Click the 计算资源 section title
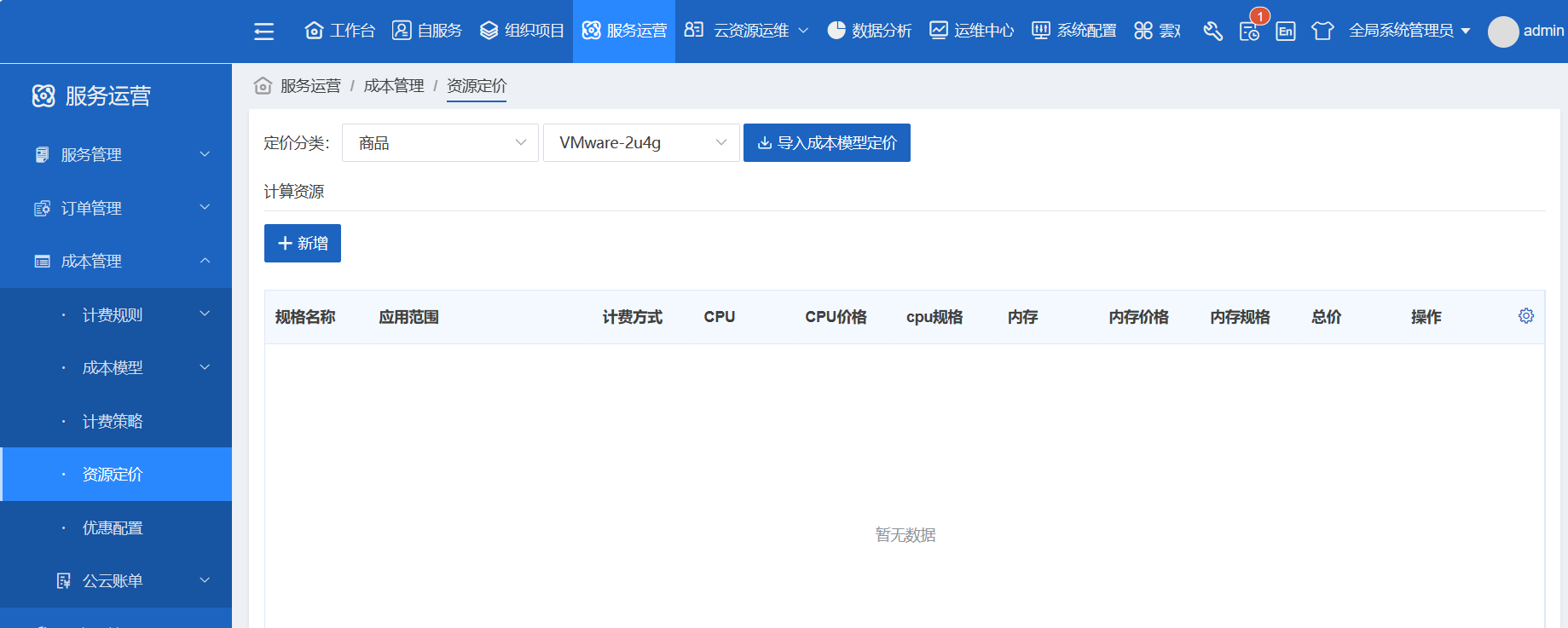The width and height of the screenshot is (1568, 628). click(294, 192)
